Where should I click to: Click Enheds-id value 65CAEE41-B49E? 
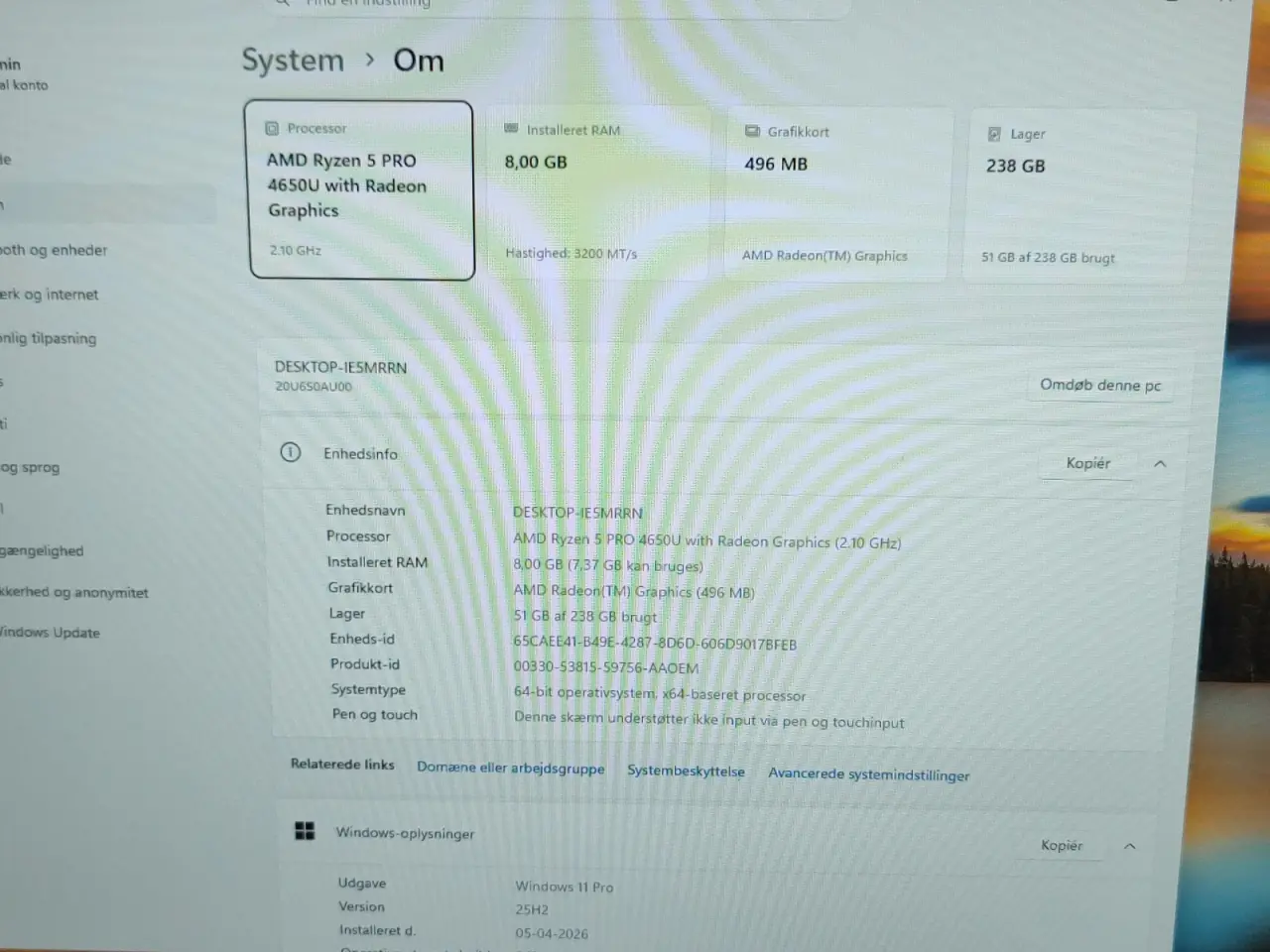(655, 644)
